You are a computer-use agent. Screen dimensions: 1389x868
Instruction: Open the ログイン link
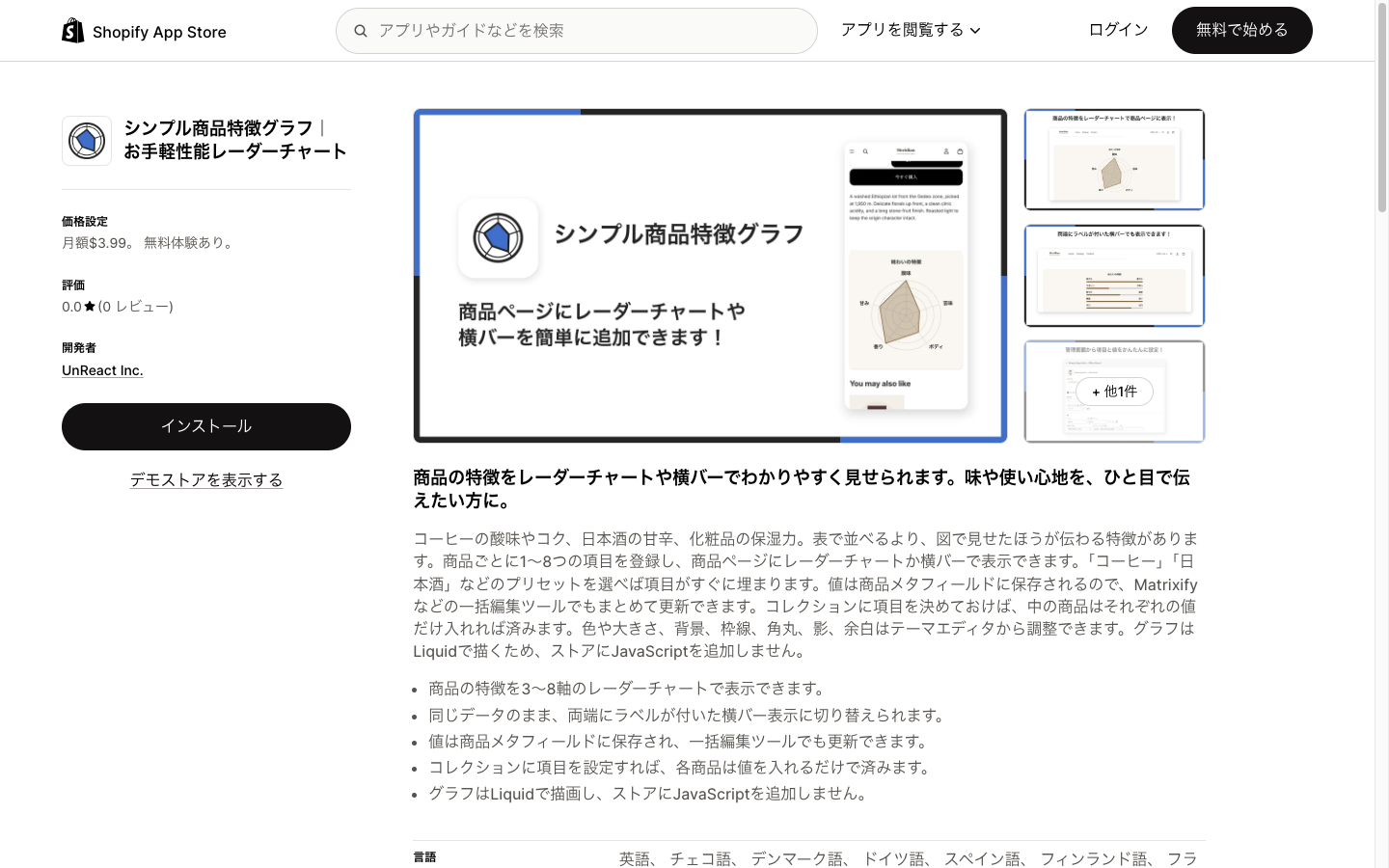[1118, 30]
